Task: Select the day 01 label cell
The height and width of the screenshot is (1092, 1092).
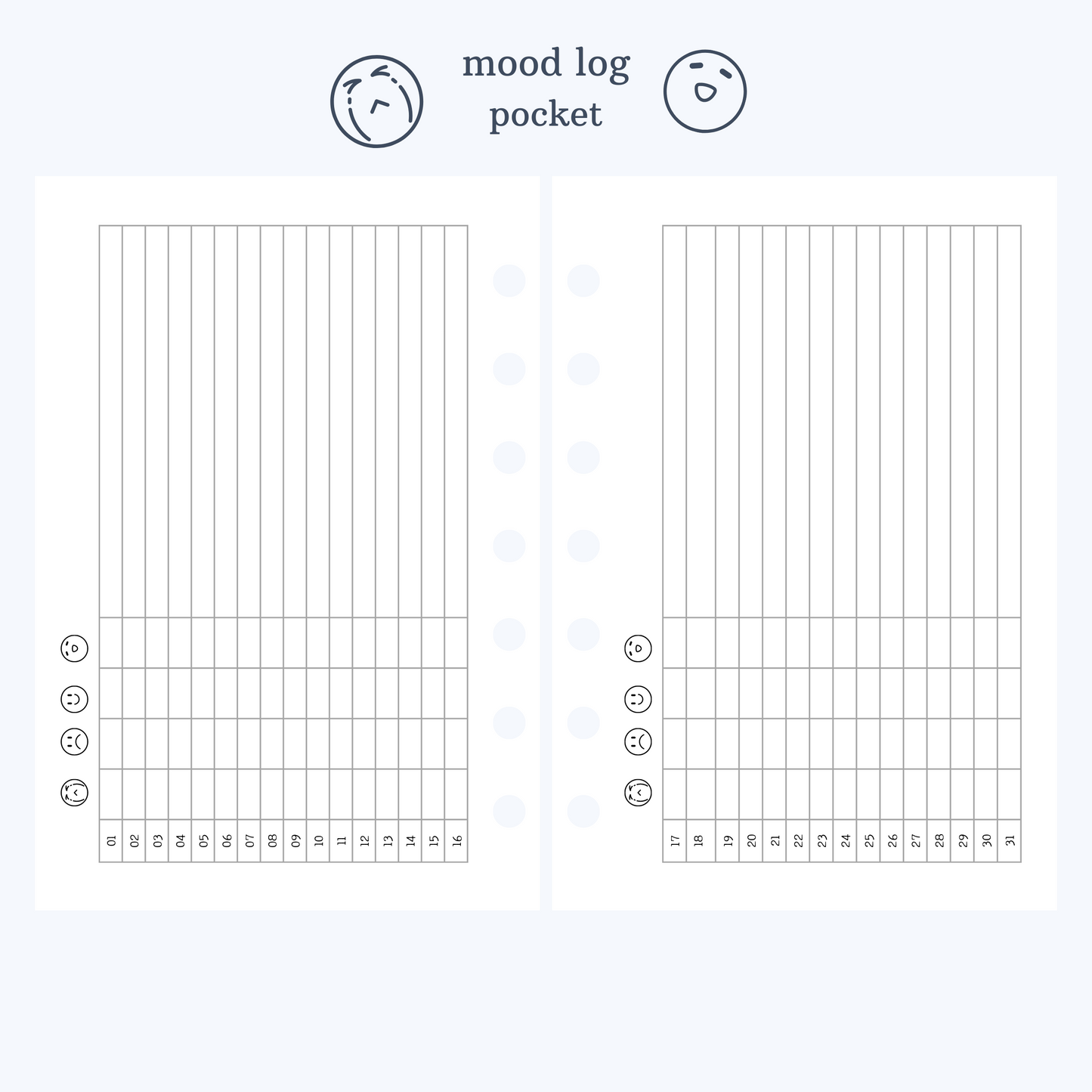Action: pos(111,840)
